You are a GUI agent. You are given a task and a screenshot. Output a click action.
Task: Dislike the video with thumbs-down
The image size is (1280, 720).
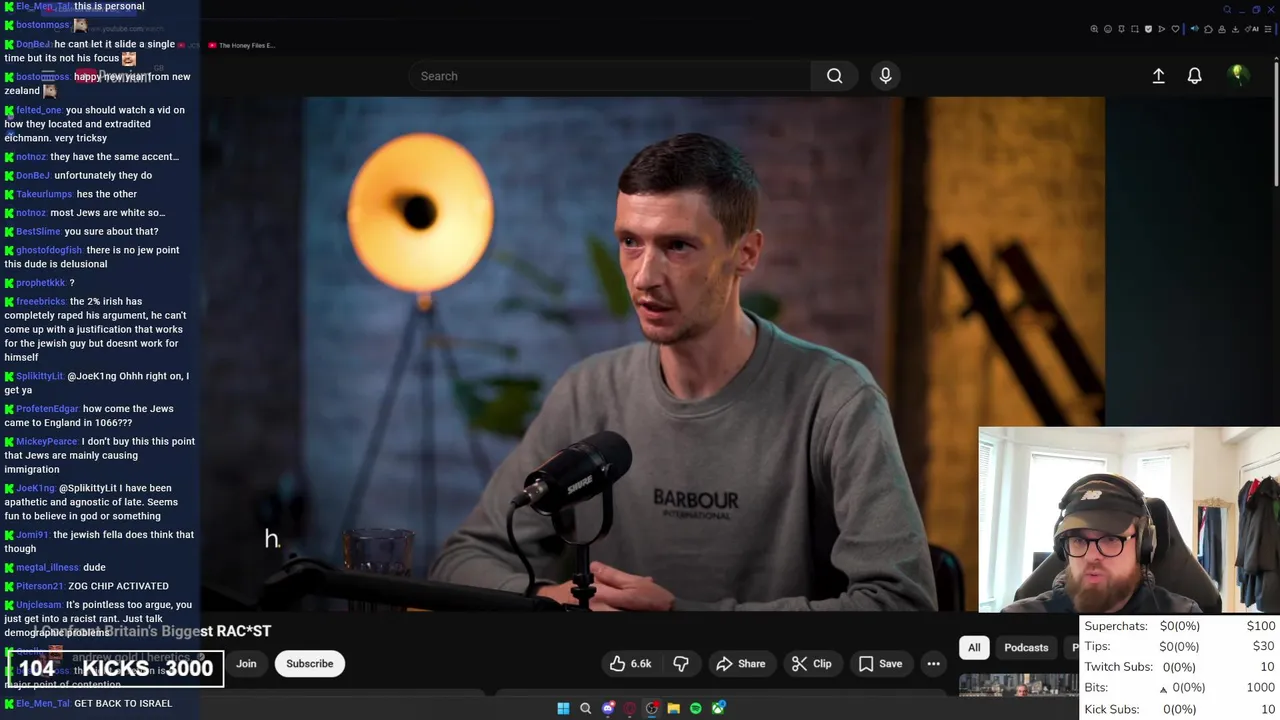[681, 664]
